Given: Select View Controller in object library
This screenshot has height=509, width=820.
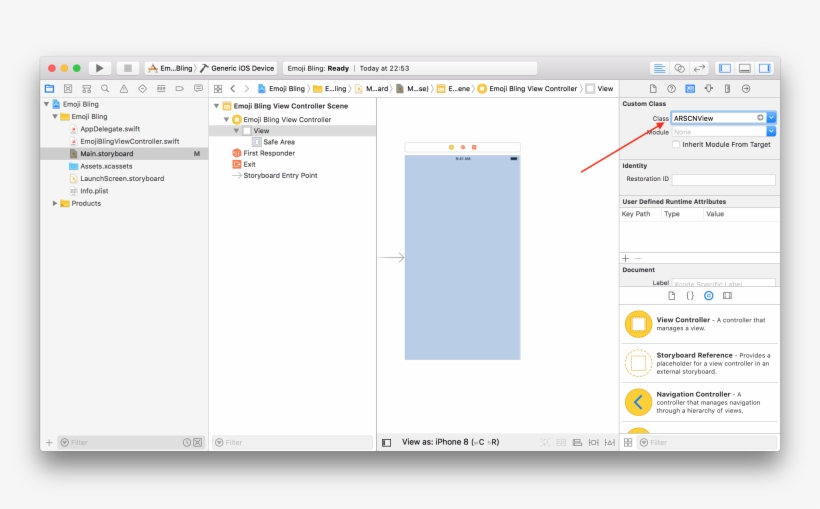Looking at the screenshot, I should coord(699,324).
